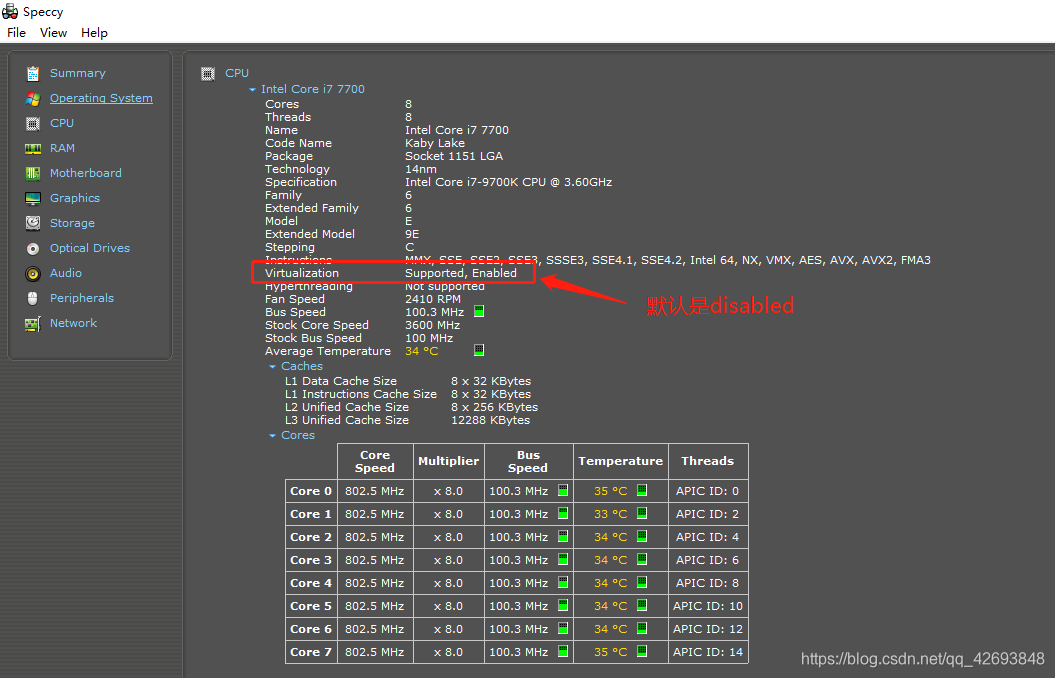Click the Code Name value 'Kaby Lake'

435,143
